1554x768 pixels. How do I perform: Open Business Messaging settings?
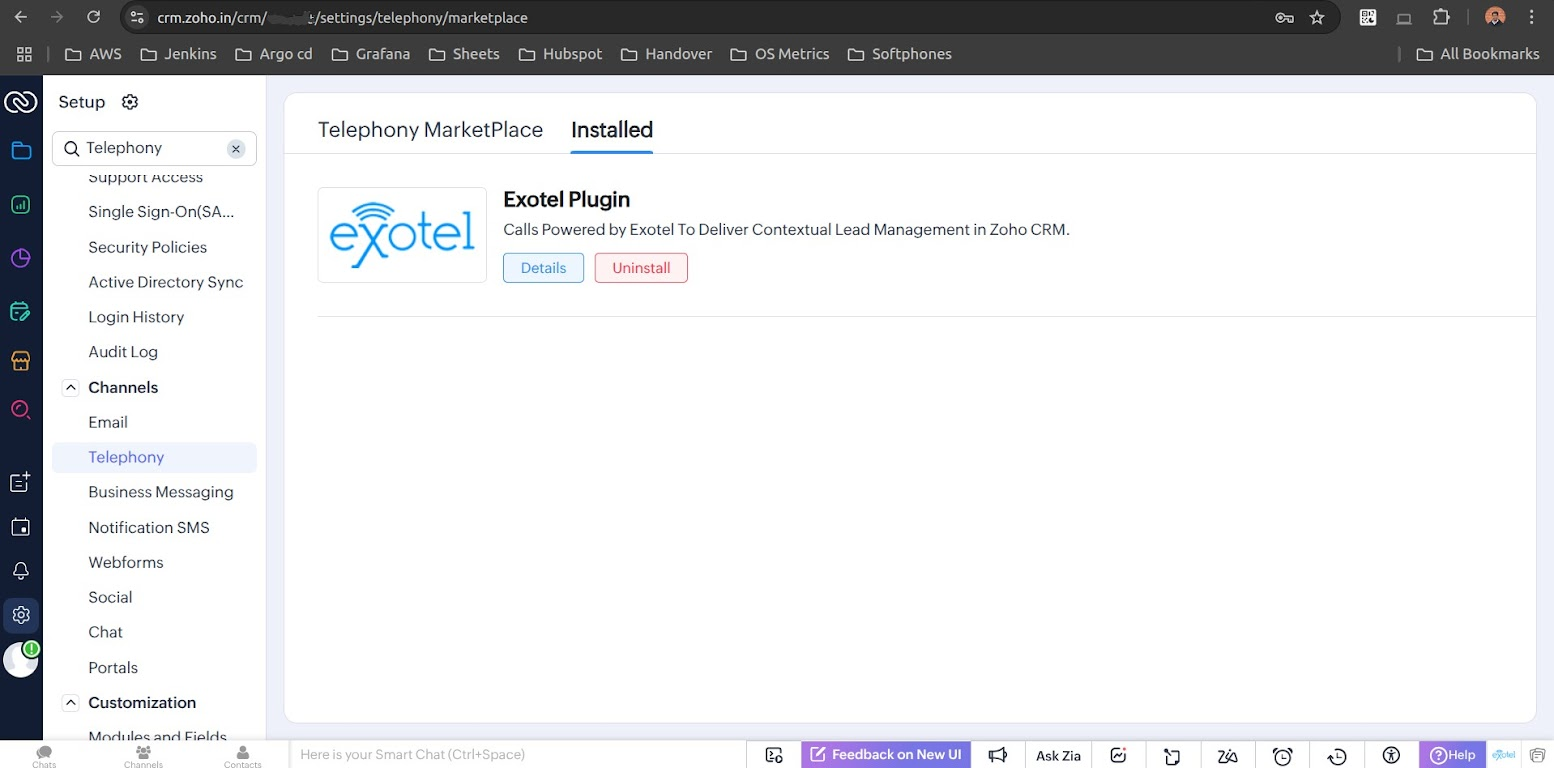[x=161, y=492]
